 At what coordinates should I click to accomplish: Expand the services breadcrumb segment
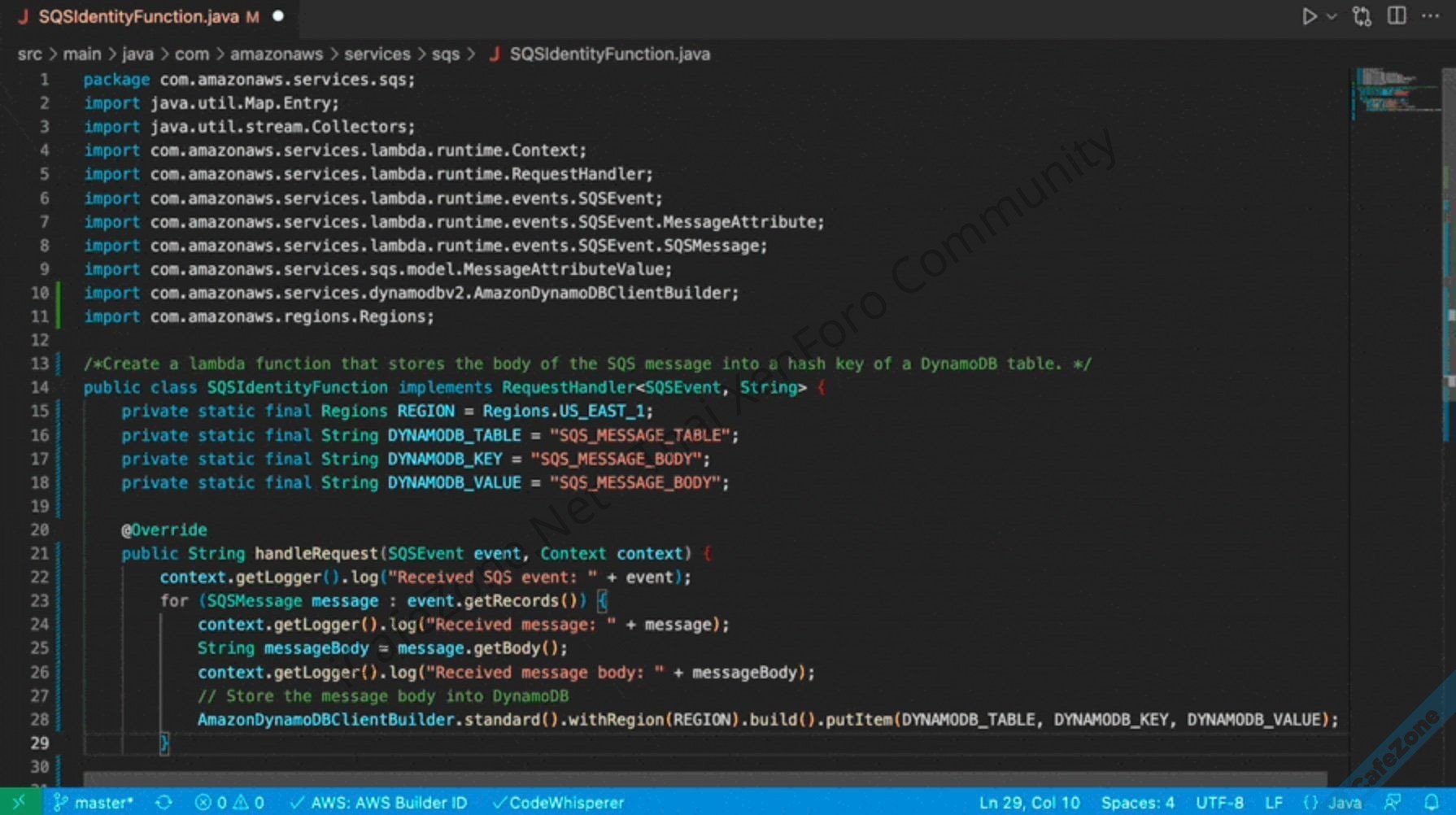coord(377,54)
